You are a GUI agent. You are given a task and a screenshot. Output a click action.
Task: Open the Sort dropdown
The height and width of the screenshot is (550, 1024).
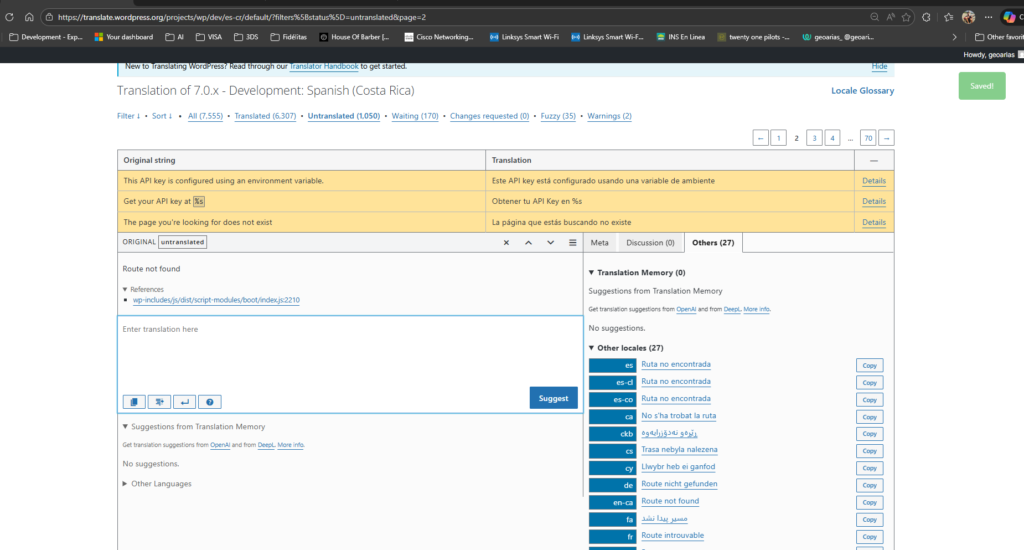[x=160, y=116]
